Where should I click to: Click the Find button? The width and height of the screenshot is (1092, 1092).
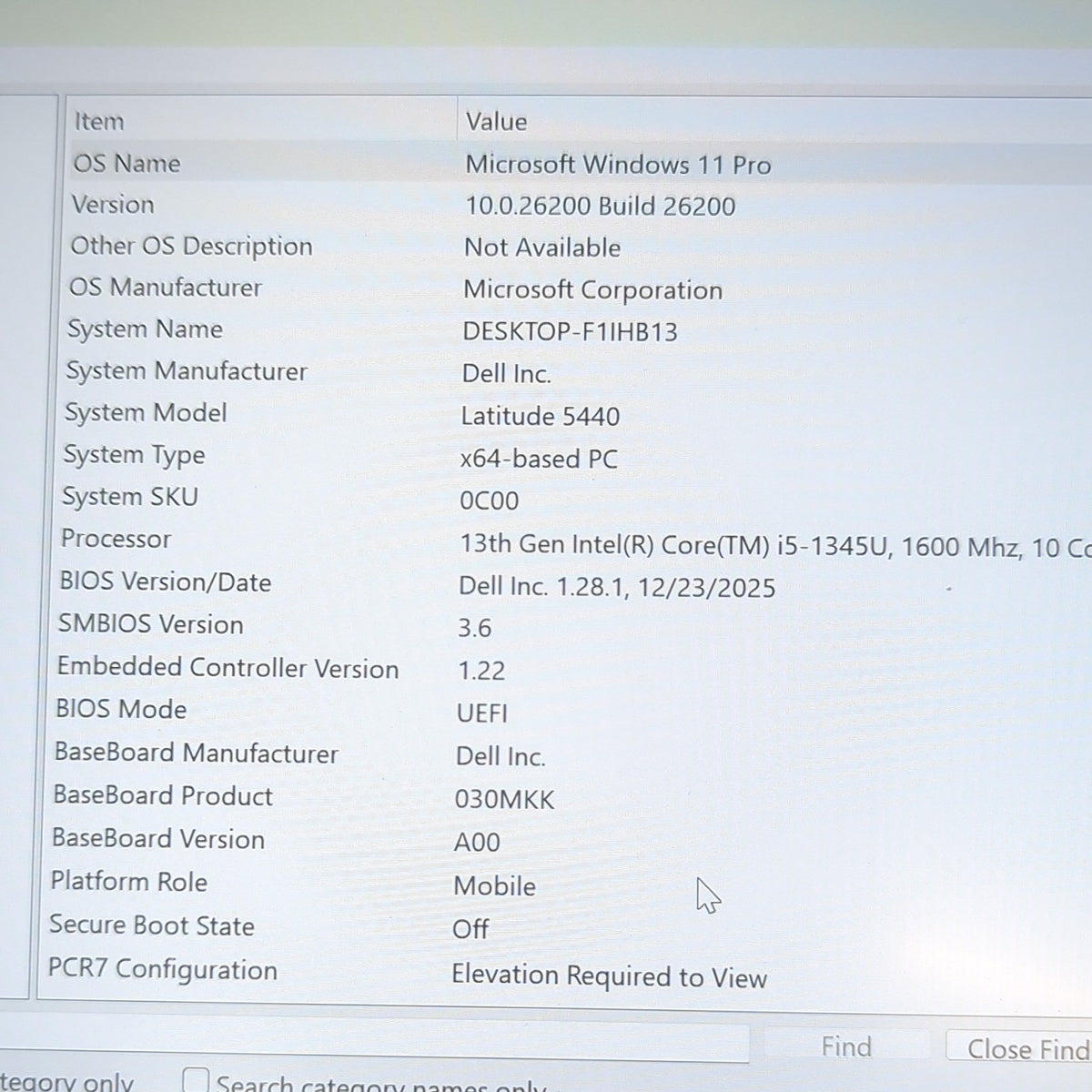pyautogui.click(x=846, y=1046)
